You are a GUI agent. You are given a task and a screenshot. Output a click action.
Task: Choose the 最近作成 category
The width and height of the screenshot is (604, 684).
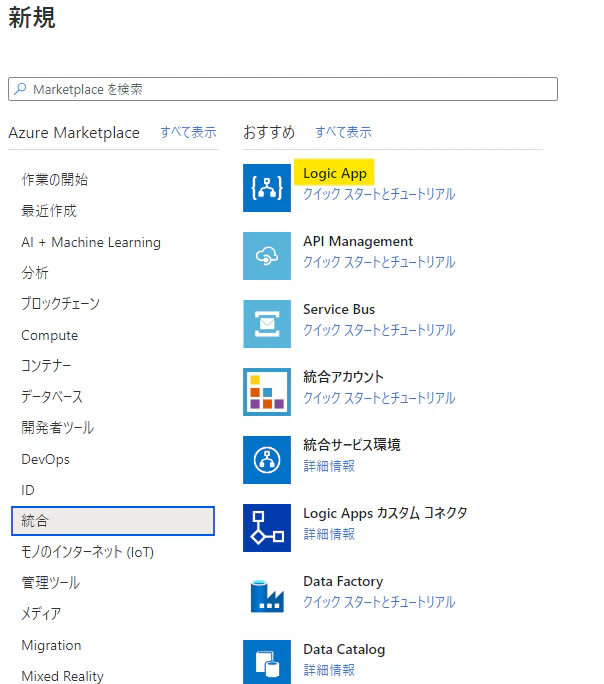click(49, 211)
